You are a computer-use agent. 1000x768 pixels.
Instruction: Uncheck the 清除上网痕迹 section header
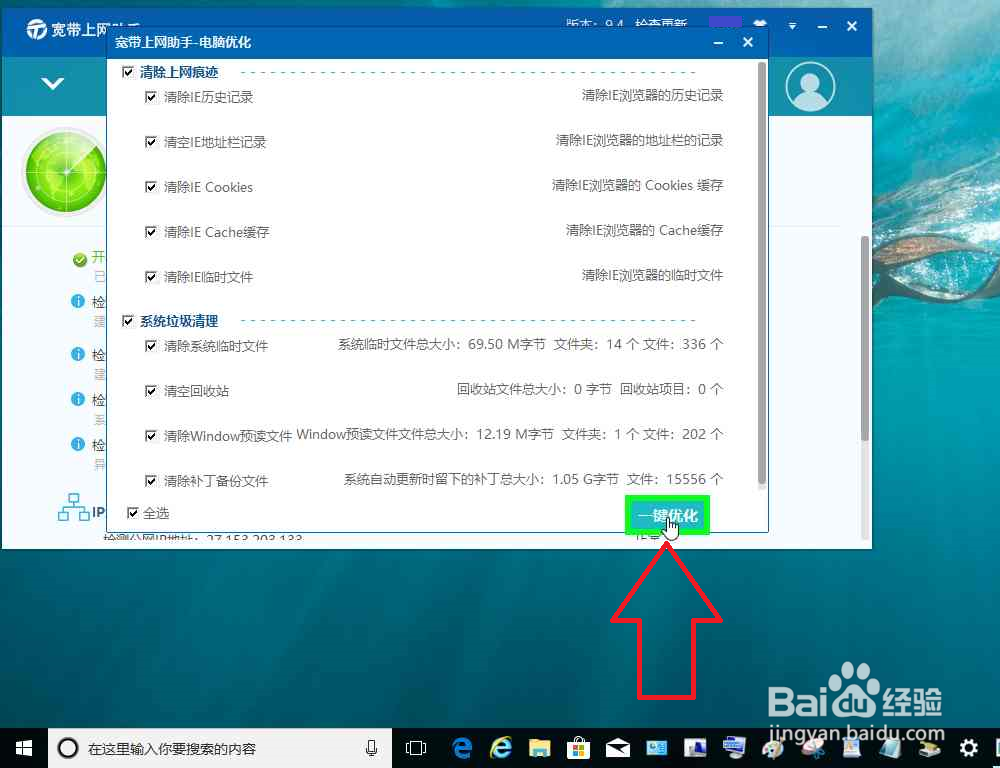coord(128,71)
